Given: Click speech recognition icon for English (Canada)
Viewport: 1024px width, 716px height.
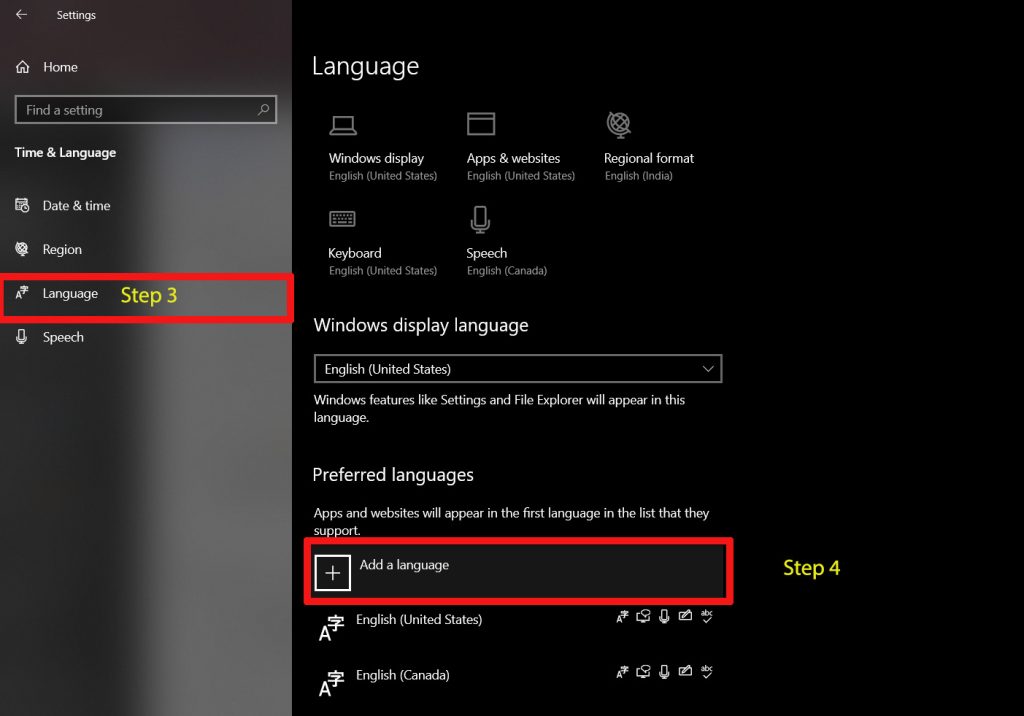Looking at the screenshot, I should click(664, 672).
